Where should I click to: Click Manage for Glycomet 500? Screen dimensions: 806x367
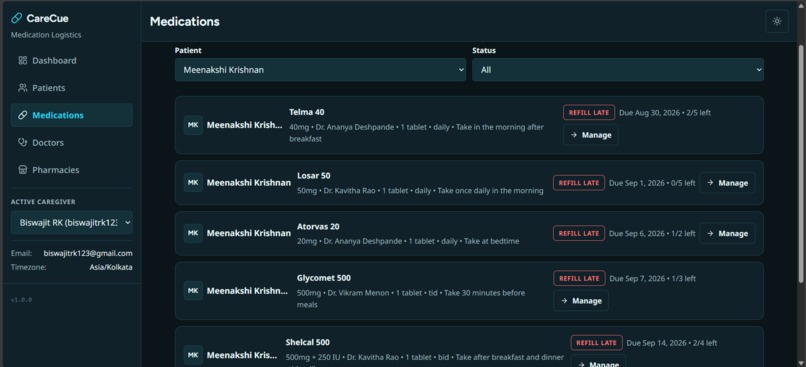click(581, 301)
